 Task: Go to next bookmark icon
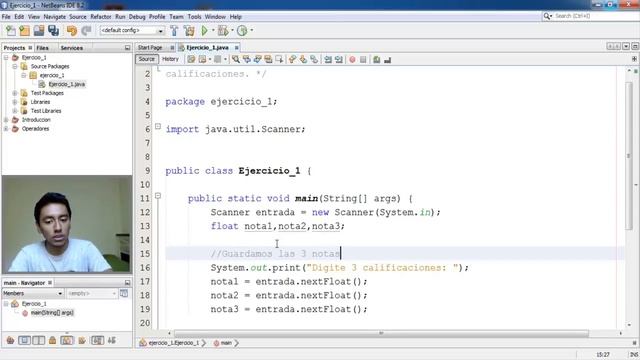(x=303, y=60)
